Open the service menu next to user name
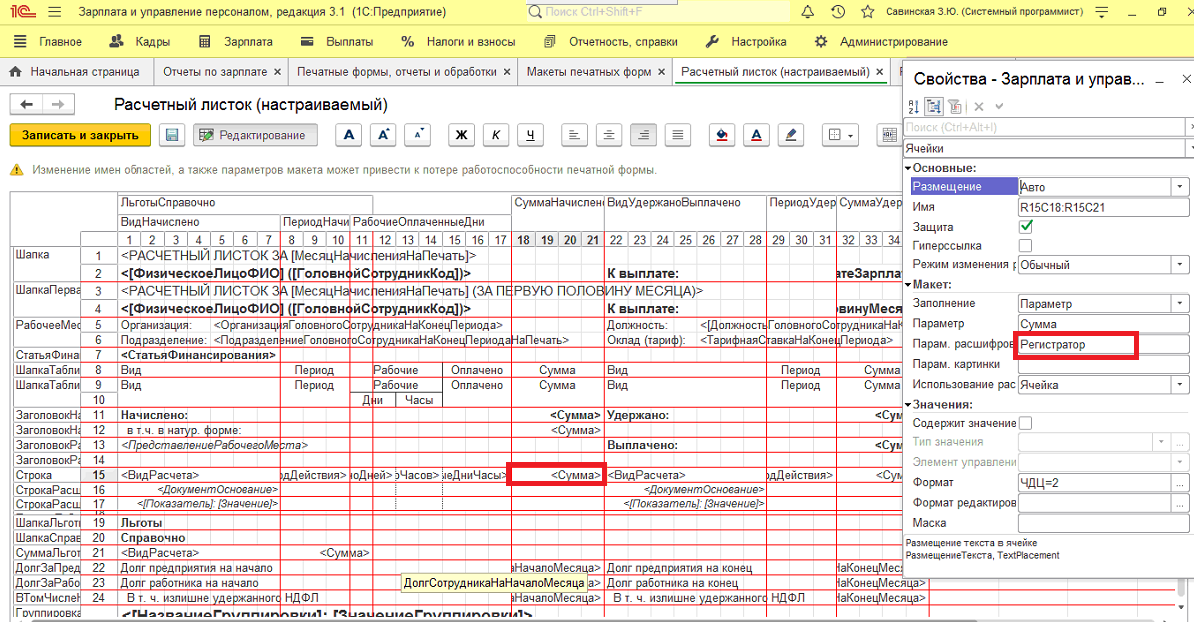This screenshot has height=622, width=1194. coord(1102,12)
